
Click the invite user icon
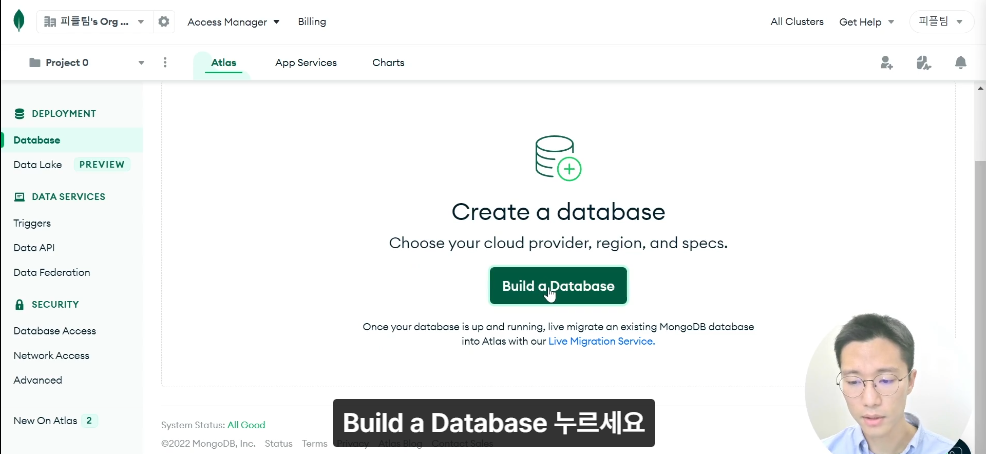(887, 62)
